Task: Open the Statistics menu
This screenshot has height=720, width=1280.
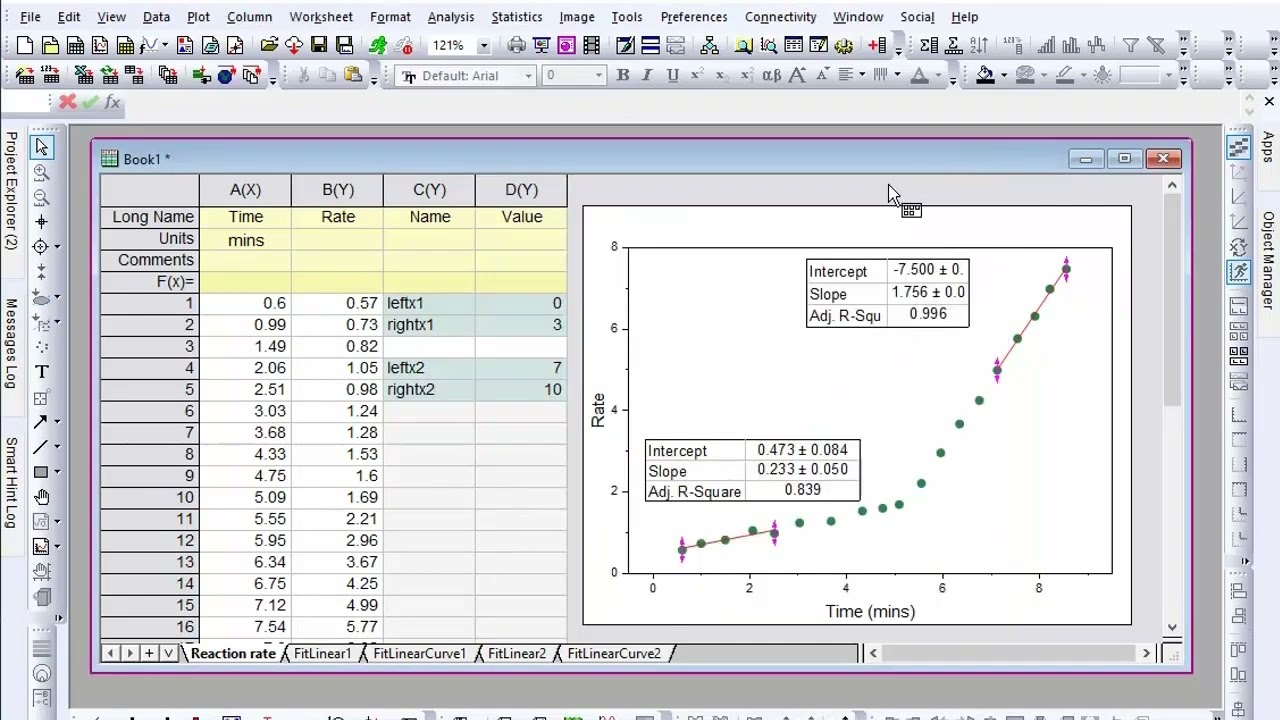Action: point(516,17)
